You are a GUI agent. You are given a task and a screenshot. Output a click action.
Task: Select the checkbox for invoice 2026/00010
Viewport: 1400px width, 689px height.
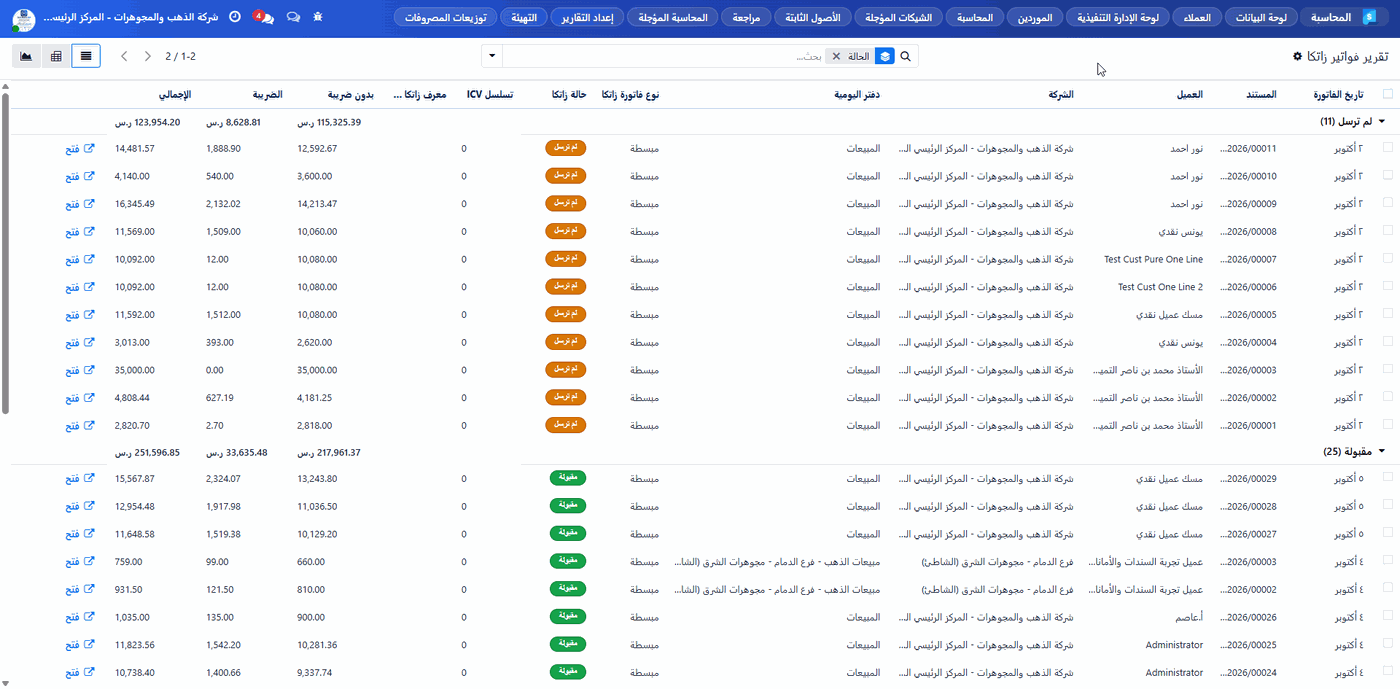click(1387, 175)
